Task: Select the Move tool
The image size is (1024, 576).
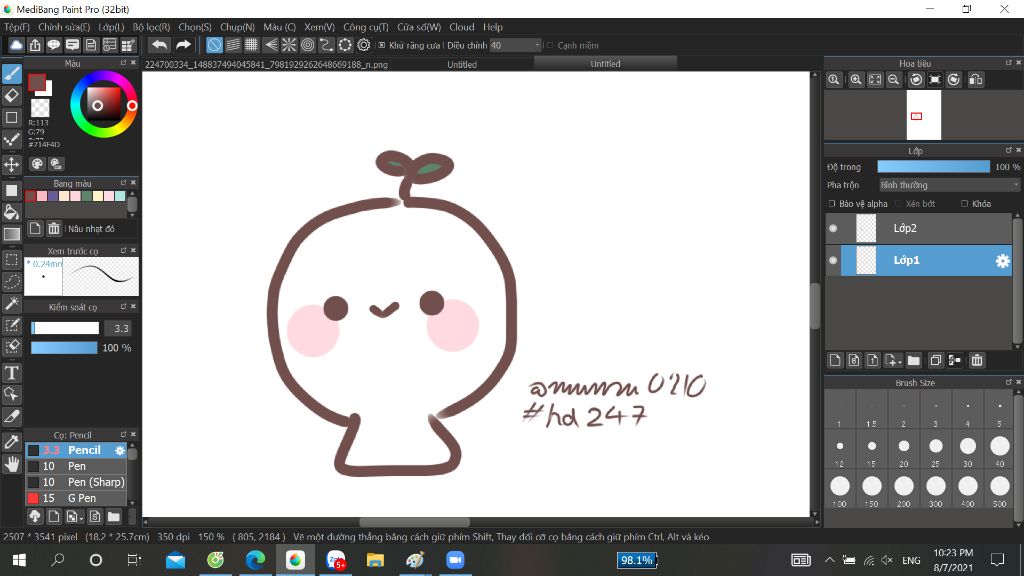Action: pos(12,164)
